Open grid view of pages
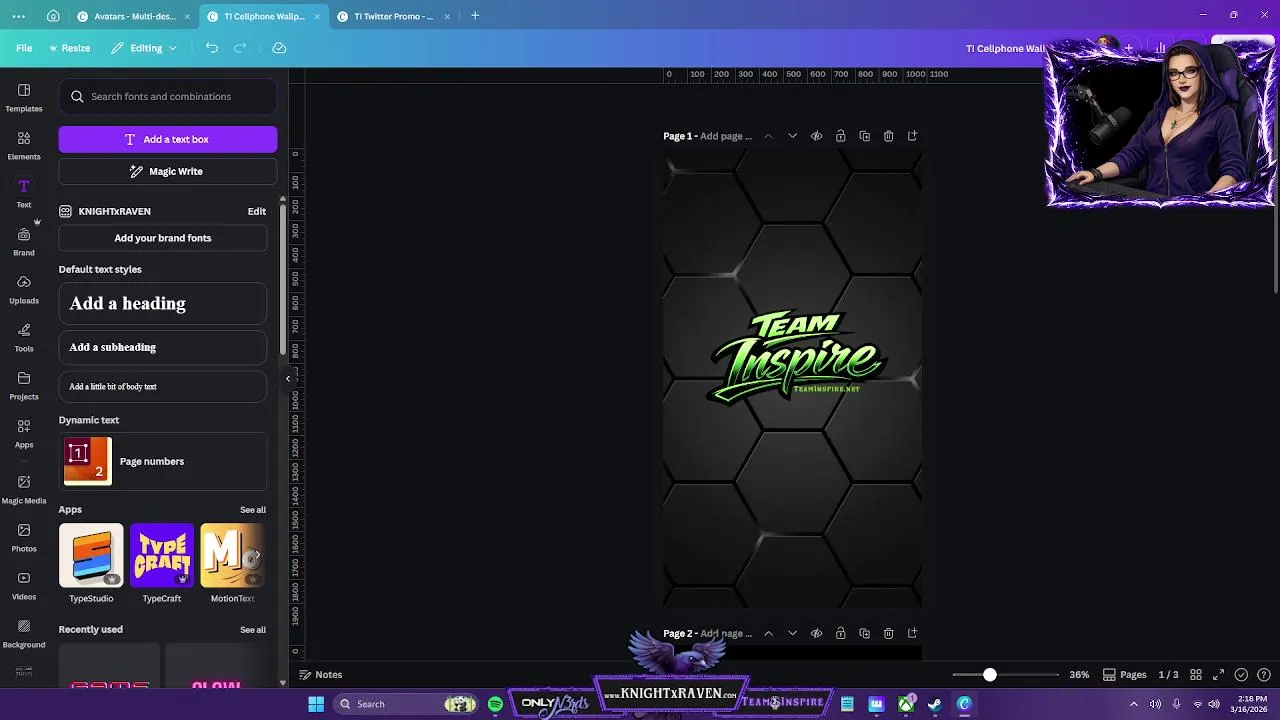Viewport: 1280px width, 720px height. coord(1195,675)
